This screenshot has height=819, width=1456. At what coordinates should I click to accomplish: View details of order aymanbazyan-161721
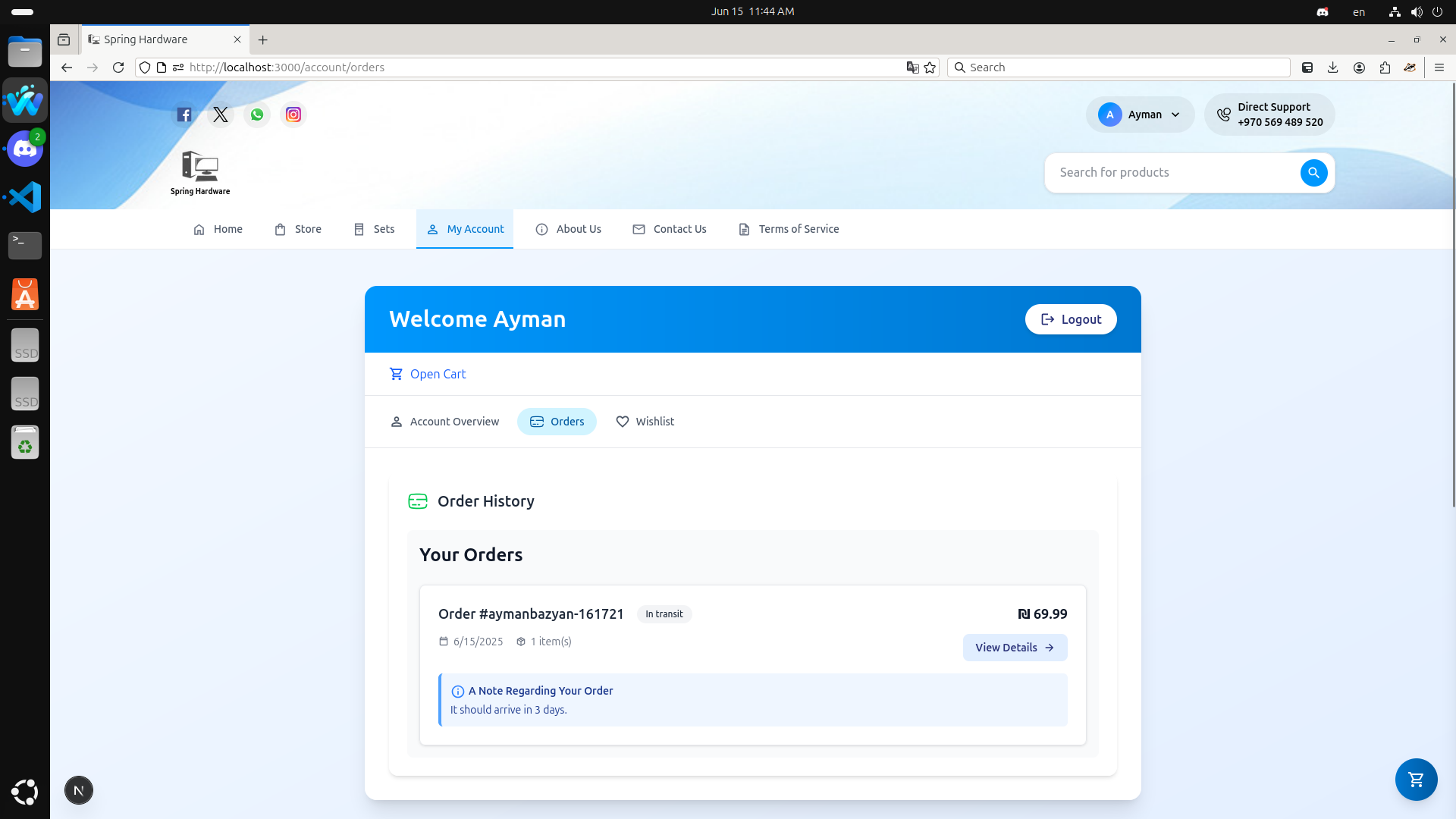click(x=1015, y=648)
